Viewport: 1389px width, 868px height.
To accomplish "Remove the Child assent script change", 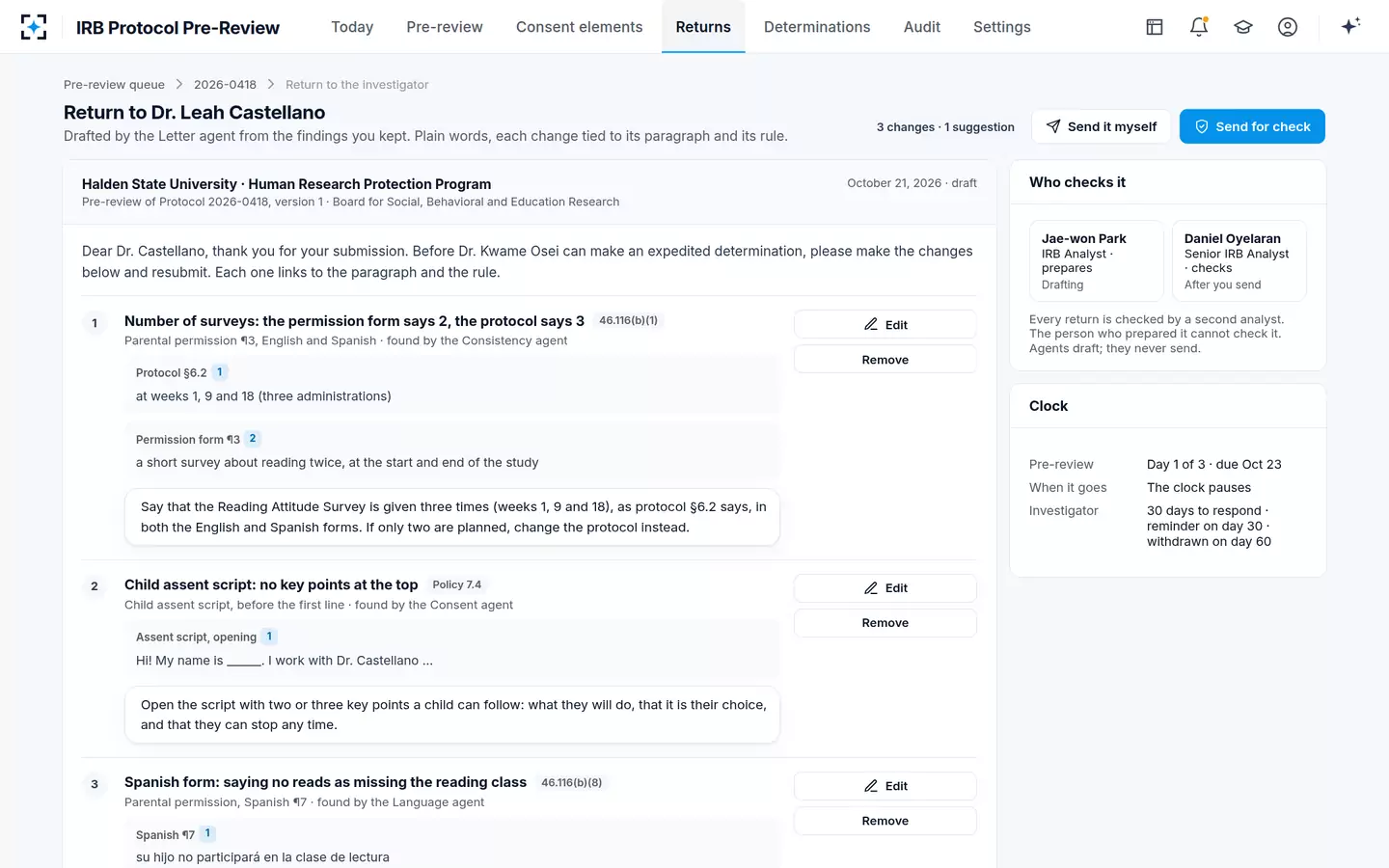I will click(x=885, y=623).
